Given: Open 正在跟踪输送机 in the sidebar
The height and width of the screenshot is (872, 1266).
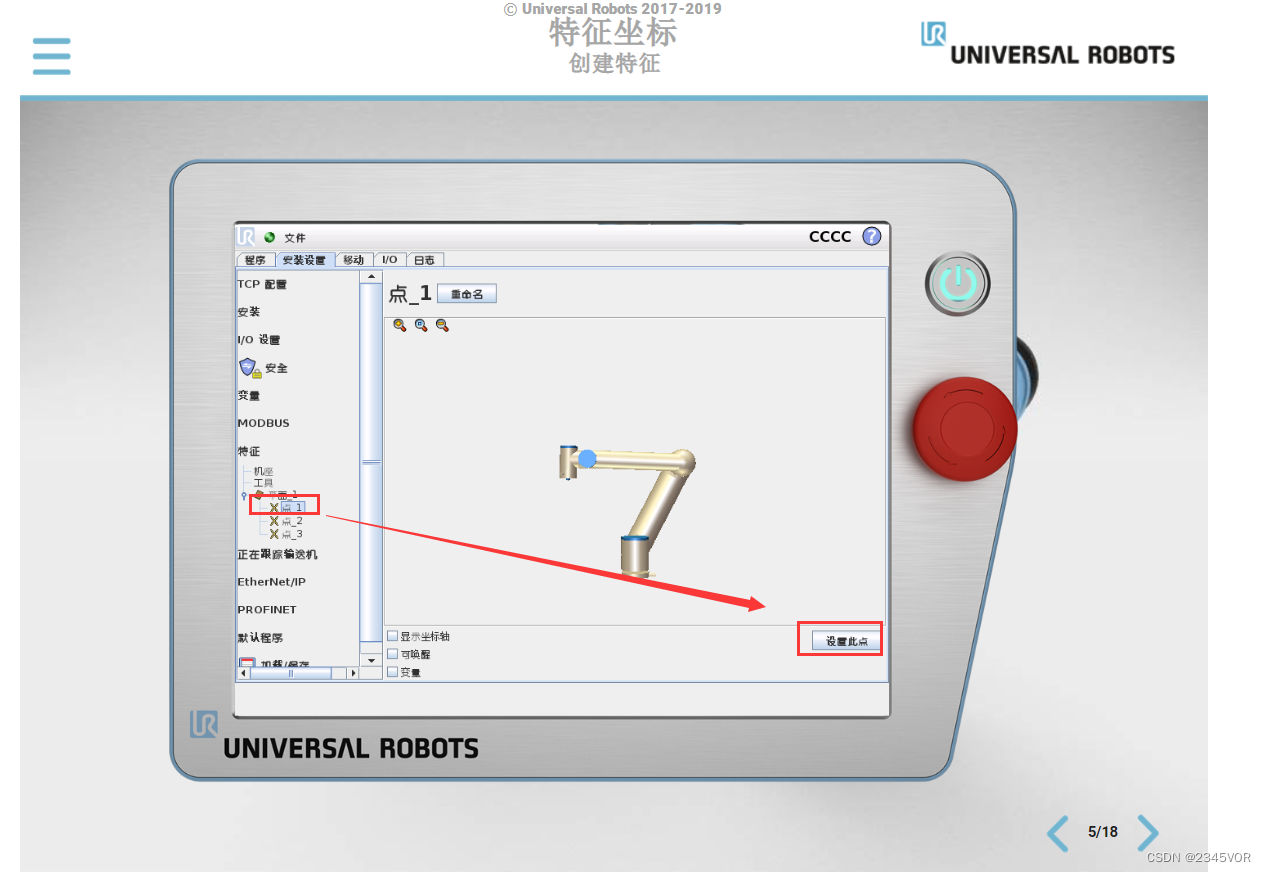Looking at the screenshot, I should (x=277, y=554).
